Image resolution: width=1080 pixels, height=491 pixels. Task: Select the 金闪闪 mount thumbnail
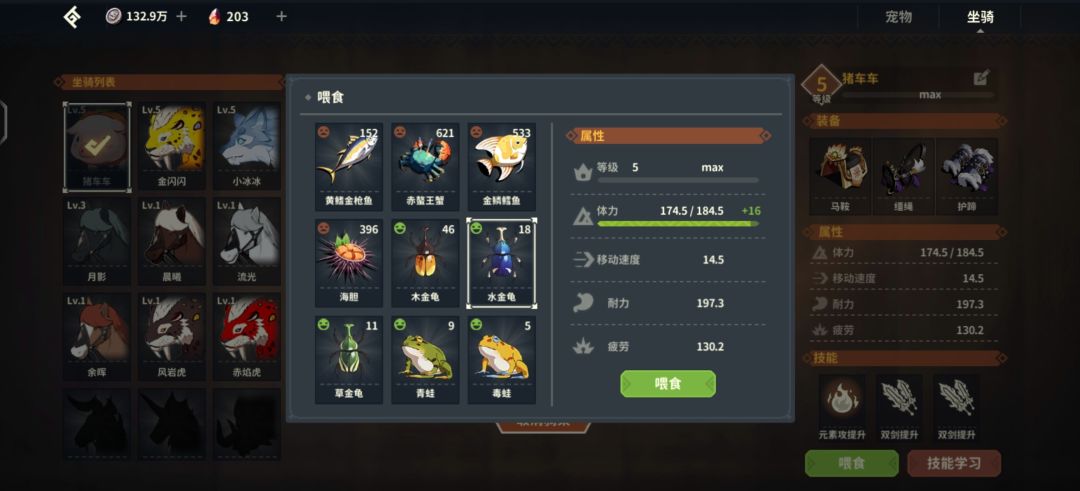[172, 147]
